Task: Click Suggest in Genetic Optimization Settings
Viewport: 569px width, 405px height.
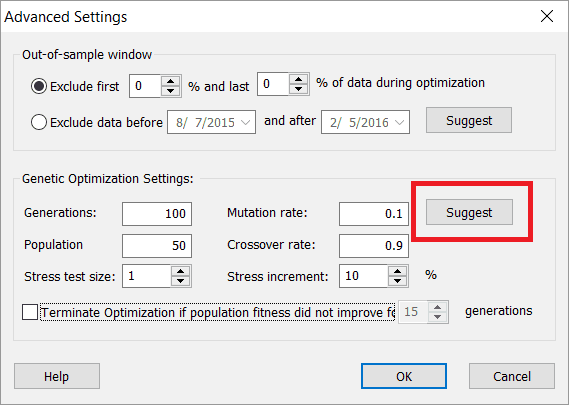Action: [469, 212]
